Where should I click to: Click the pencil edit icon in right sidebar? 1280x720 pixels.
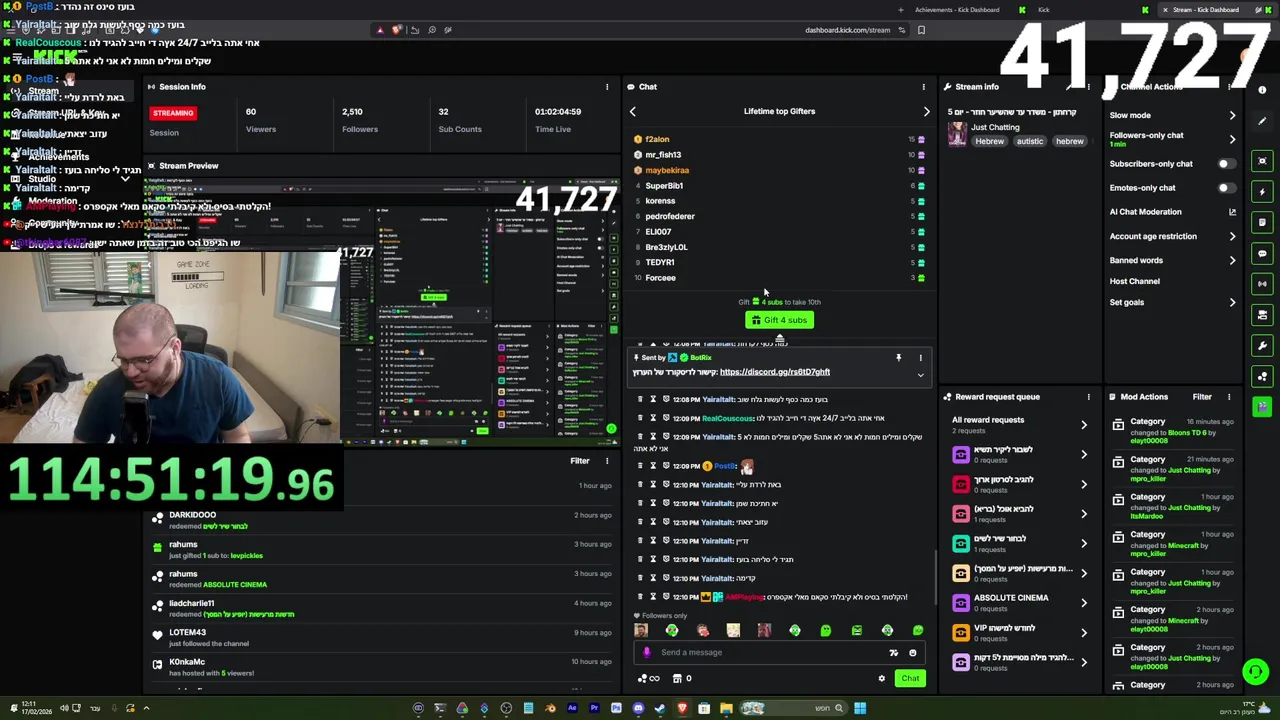pos(1262,121)
